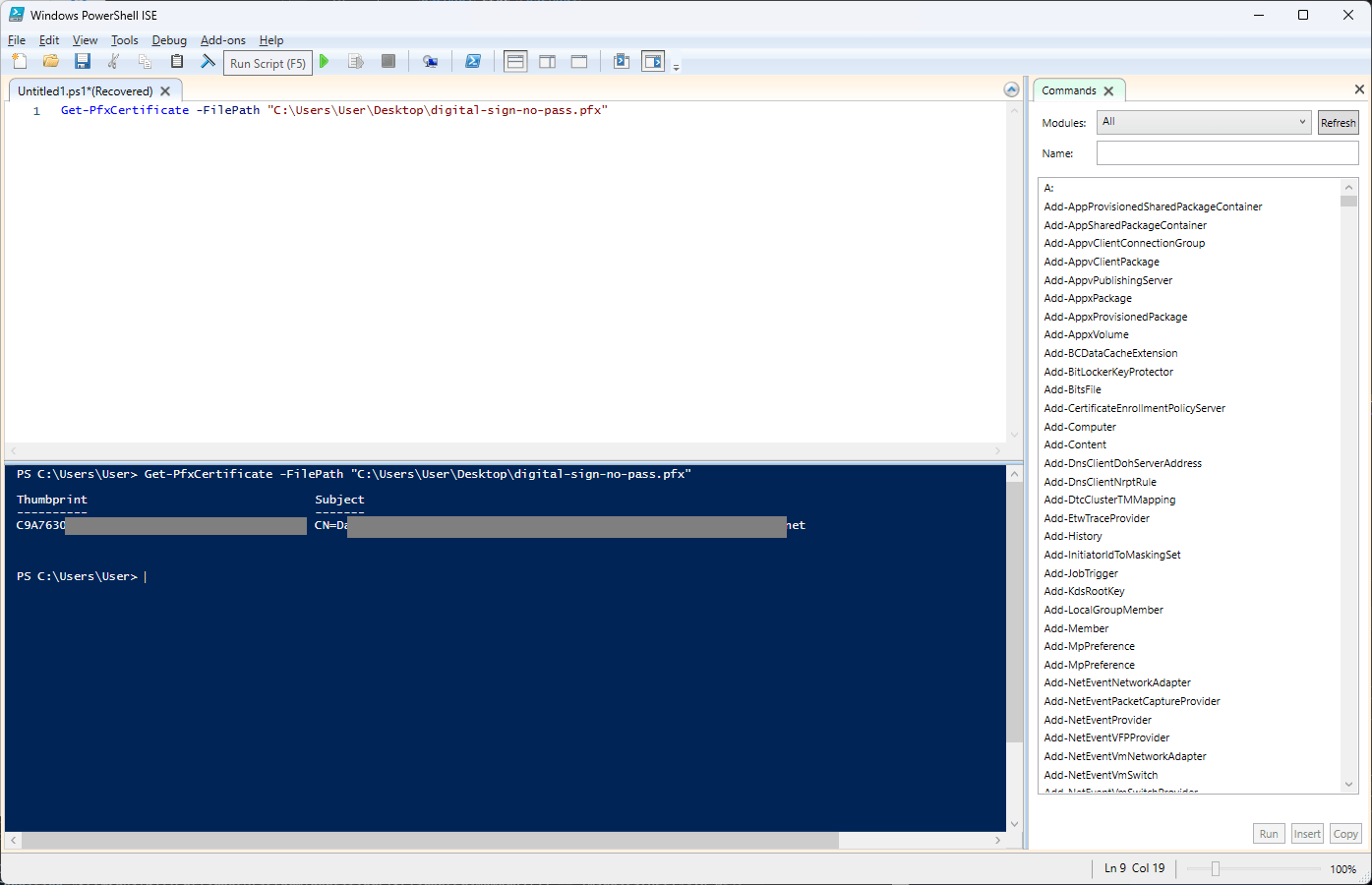Show script pane on top layout icon
The width and height of the screenshot is (1372, 885).
pos(515,61)
